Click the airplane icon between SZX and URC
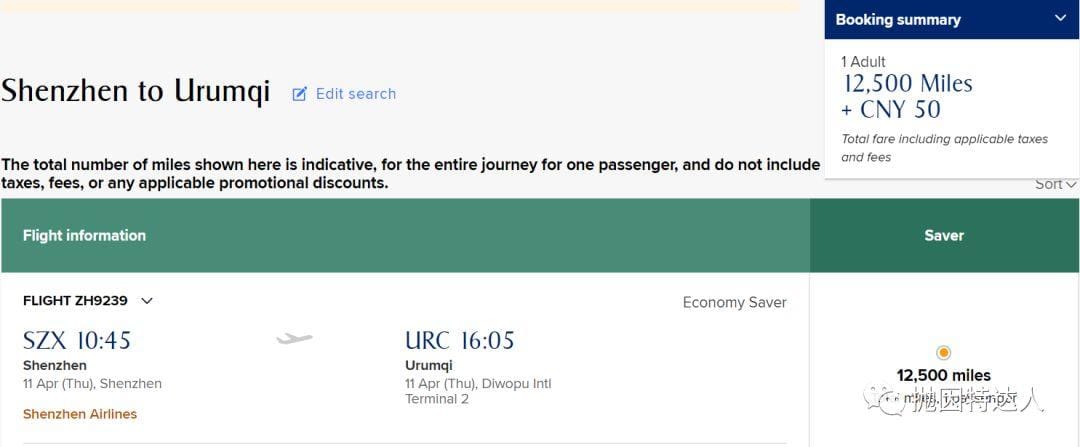 coord(294,338)
